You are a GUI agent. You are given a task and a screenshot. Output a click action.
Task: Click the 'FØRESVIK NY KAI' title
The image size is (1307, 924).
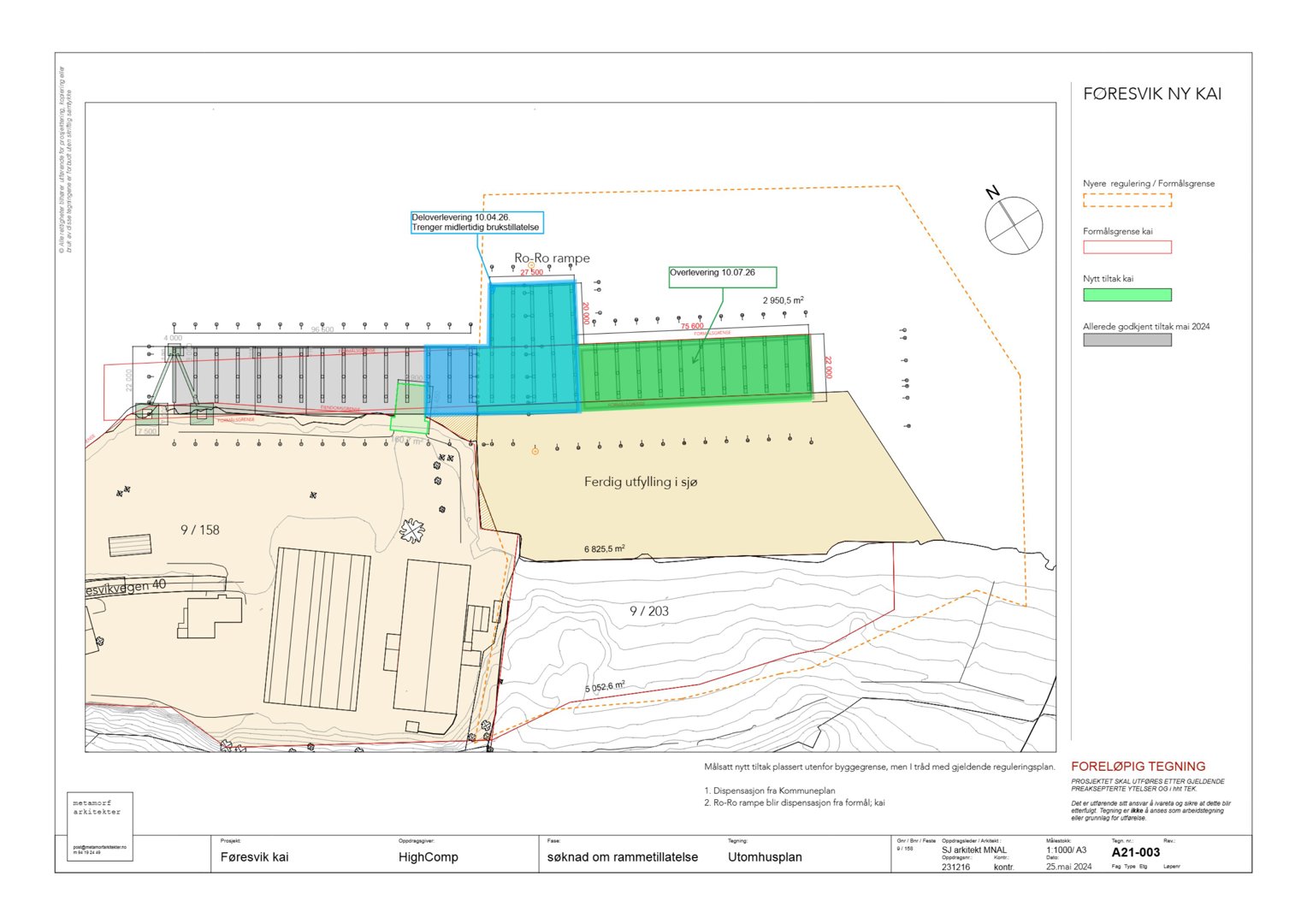click(1151, 94)
